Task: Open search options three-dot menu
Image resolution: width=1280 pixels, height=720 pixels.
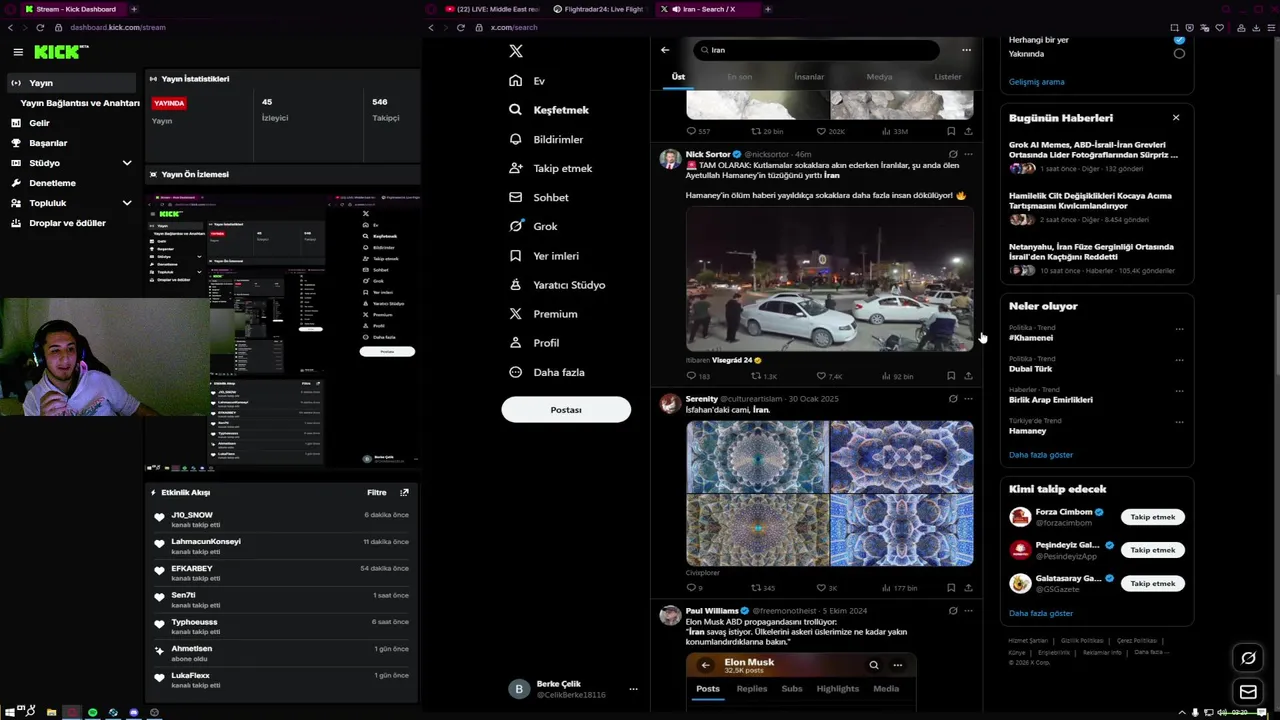Action: coord(966,50)
